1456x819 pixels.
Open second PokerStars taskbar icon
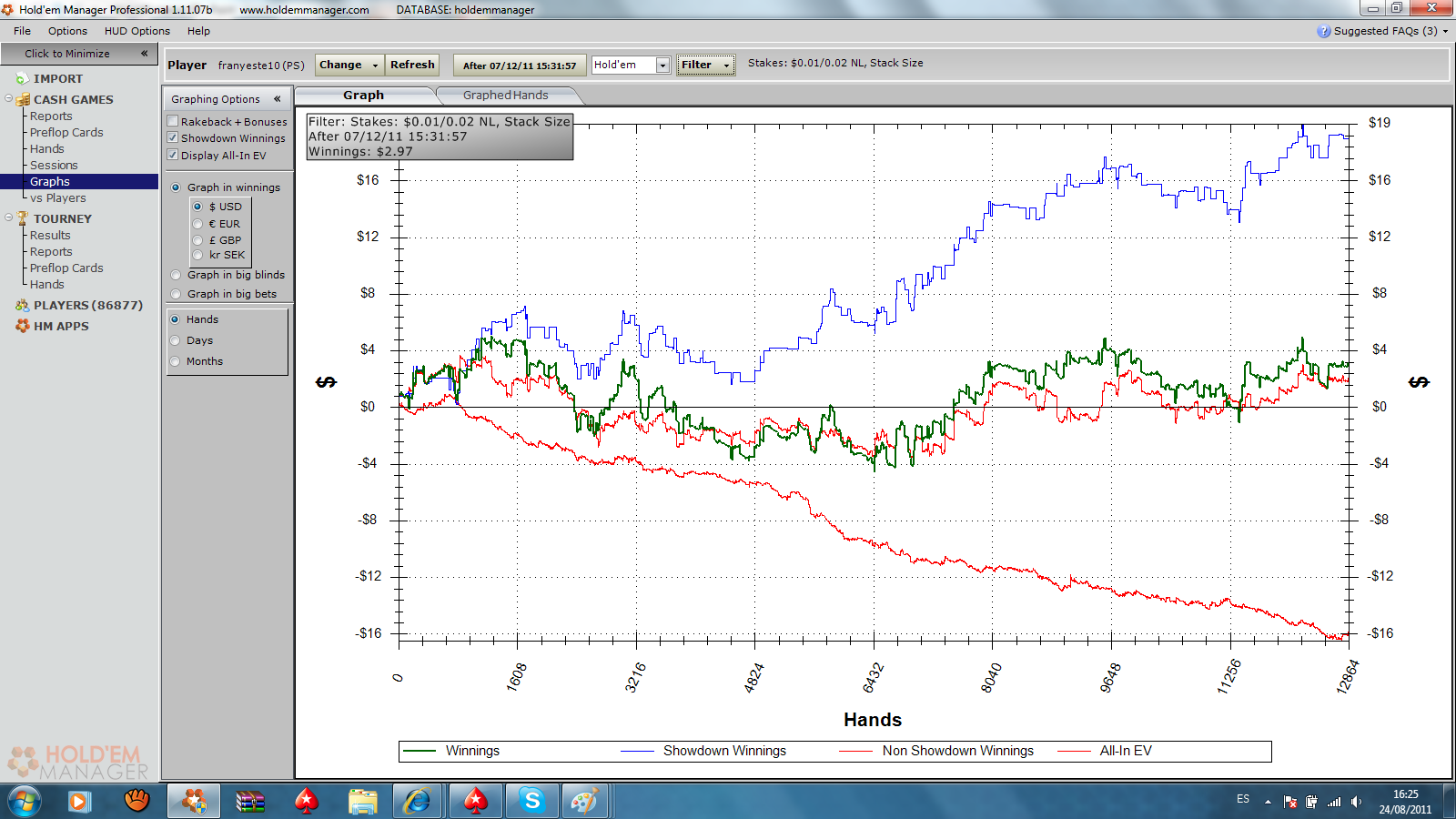[475, 802]
